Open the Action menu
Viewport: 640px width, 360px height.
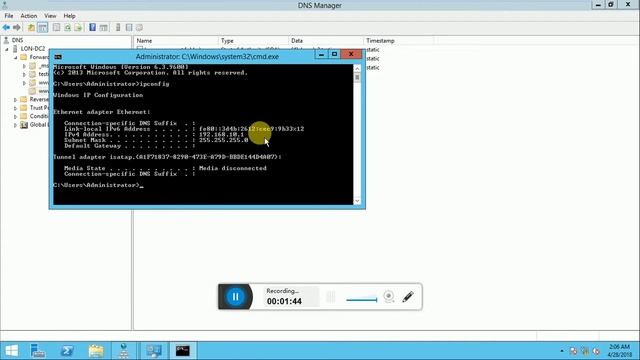coord(29,16)
